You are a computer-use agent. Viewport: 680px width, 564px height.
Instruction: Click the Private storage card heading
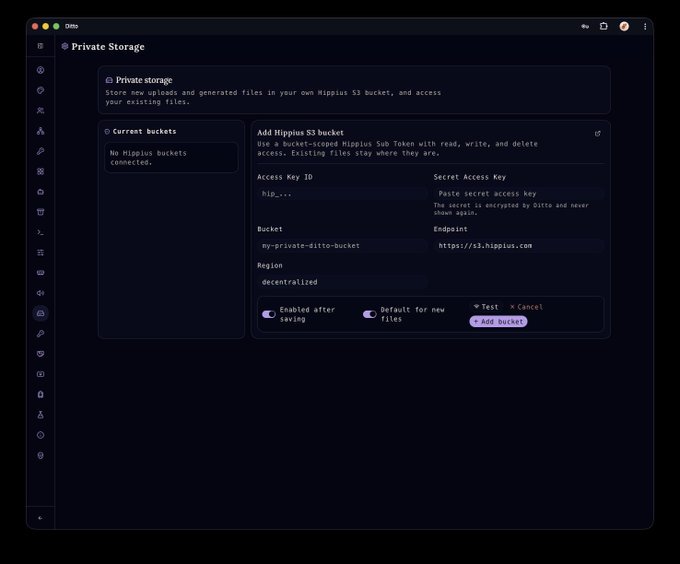tap(144, 80)
